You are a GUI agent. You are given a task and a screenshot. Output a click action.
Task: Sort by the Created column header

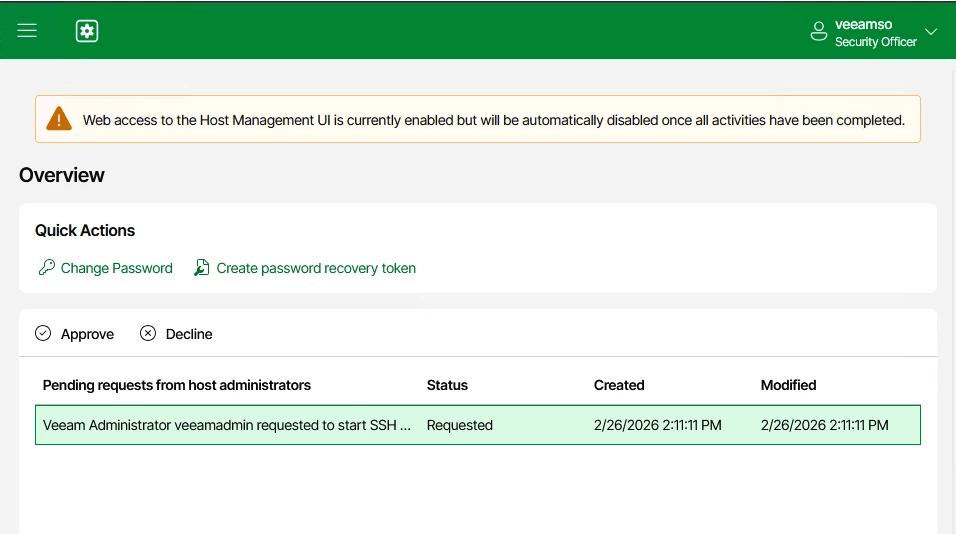coord(619,385)
